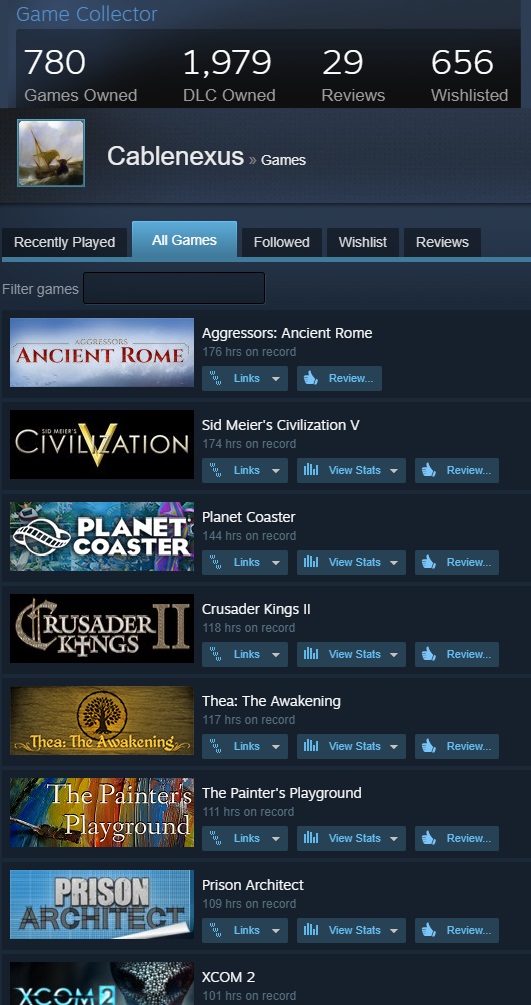Open View Stats dropdown arrow for Prison Architect
Image resolution: width=531 pixels, height=1005 pixels.
(394, 931)
